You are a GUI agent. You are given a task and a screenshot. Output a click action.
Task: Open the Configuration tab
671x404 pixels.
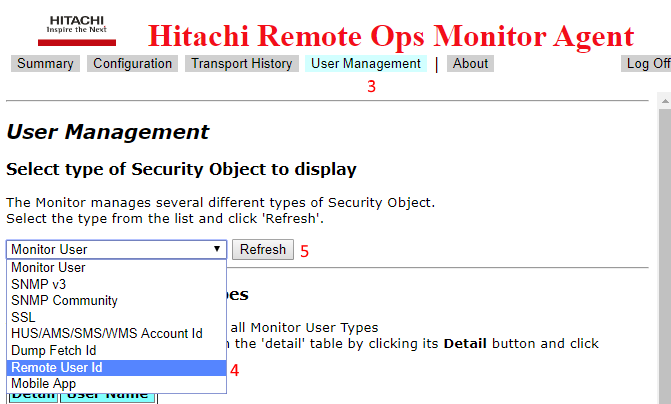click(132, 63)
